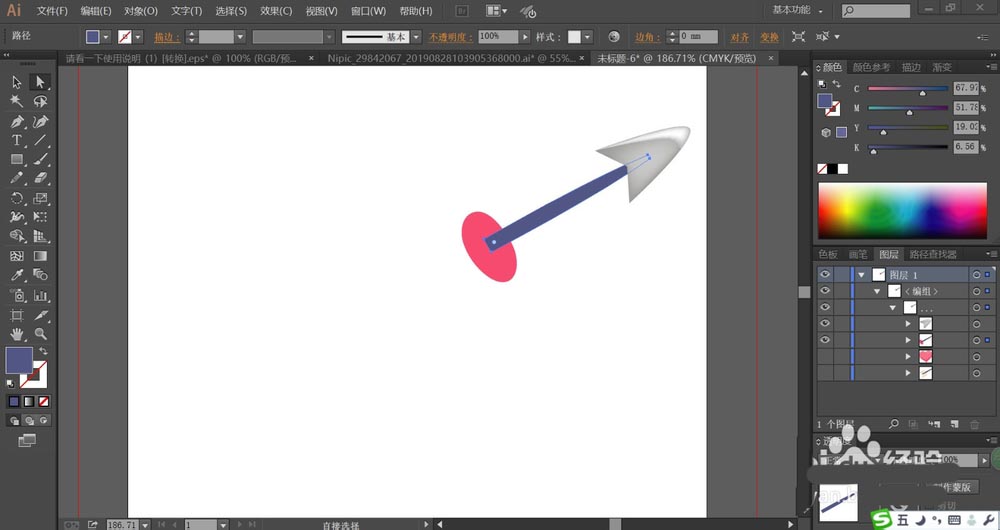Select the Scale tool
Viewport: 1000px width, 530px height.
[x=40, y=198]
